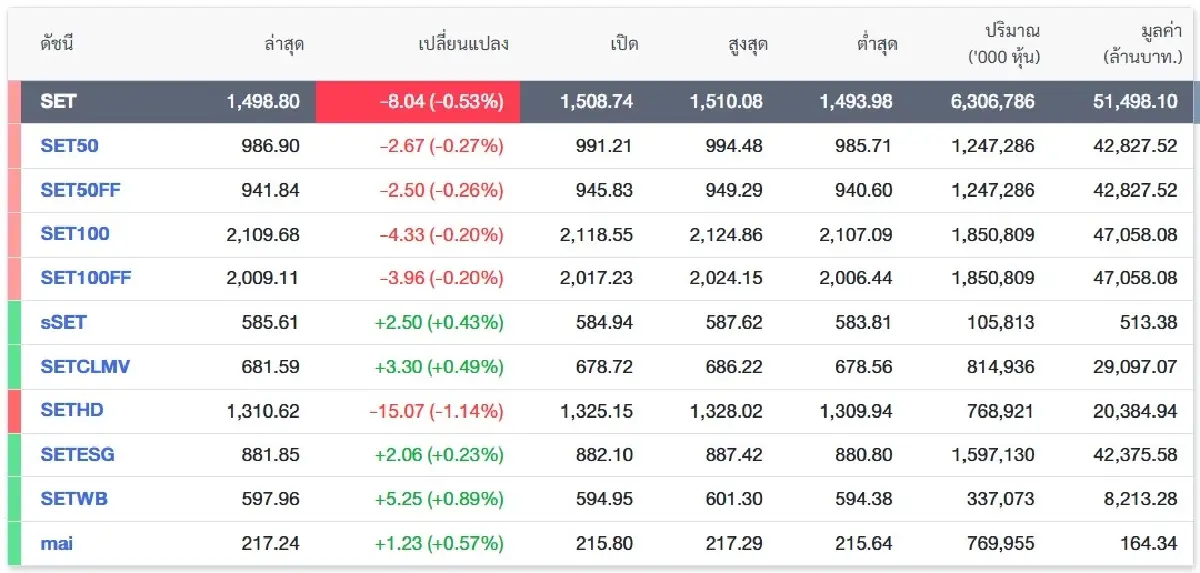Select SET50 high value 994.48
1200x573 pixels.
click(x=733, y=146)
